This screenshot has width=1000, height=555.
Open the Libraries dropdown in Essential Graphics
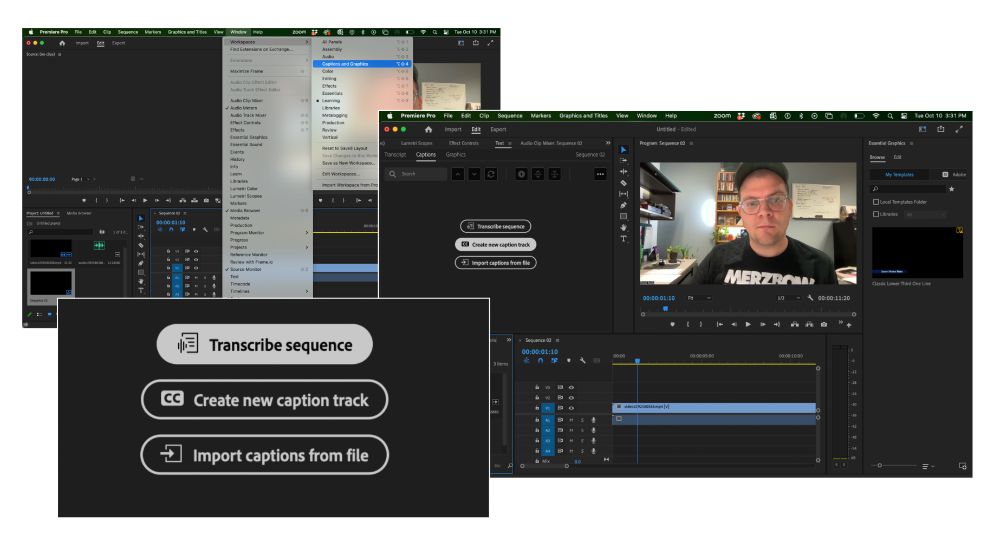(x=925, y=214)
